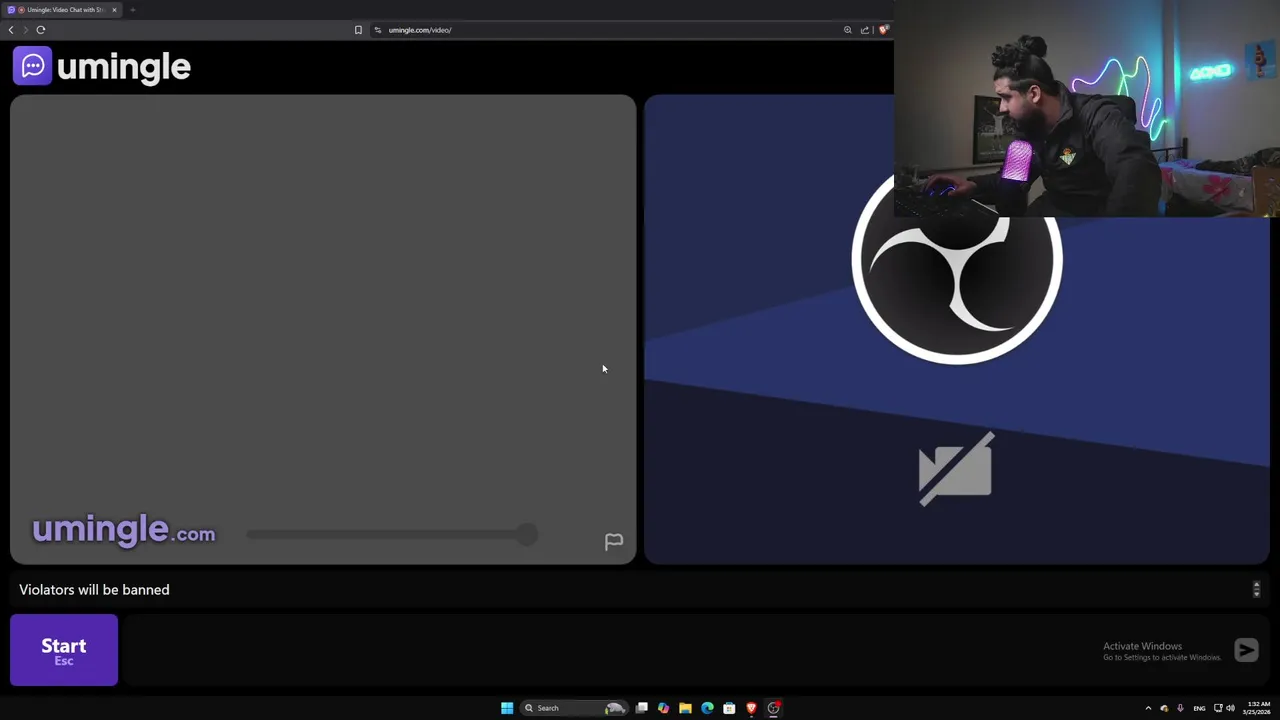Open Microsoft Edge from the taskbar
Viewport: 1280px width, 720px height.
(x=707, y=708)
